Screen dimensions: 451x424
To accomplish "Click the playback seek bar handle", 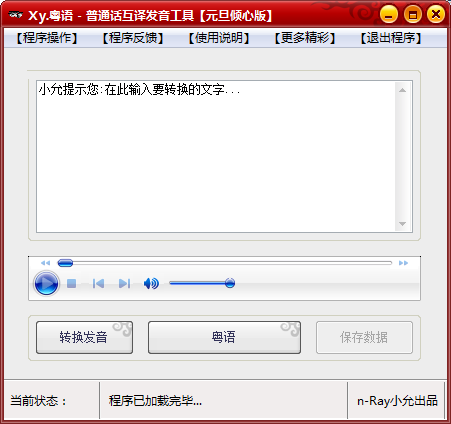I will pos(65,263).
